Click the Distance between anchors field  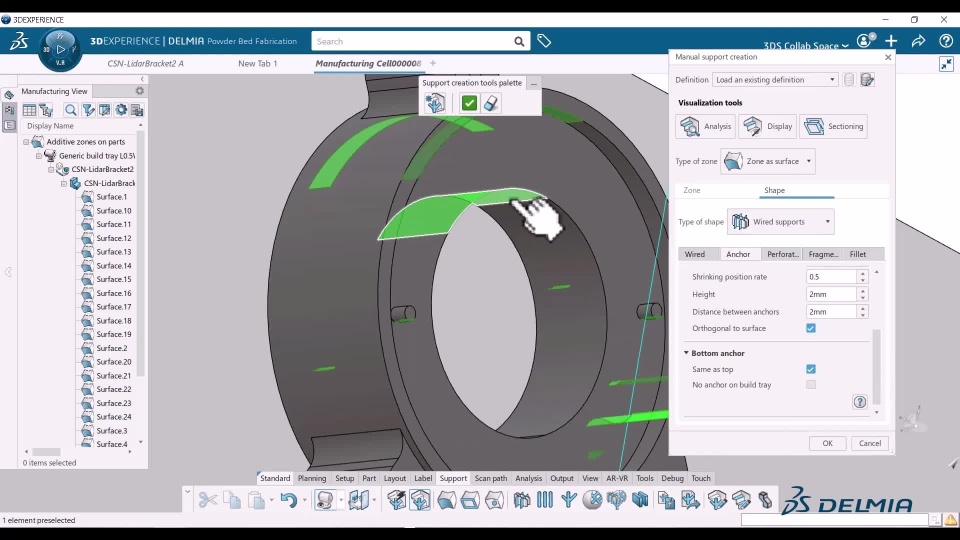pos(831,312)
